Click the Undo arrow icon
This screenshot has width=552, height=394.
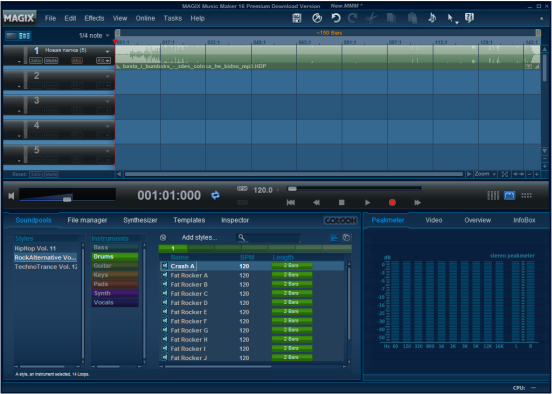coord(336,18)
